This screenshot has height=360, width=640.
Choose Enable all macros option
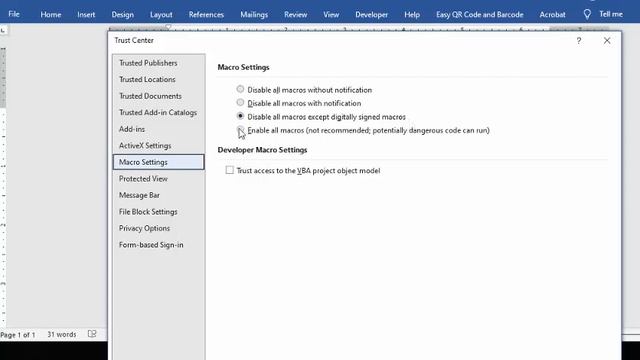[x=240, y=130]
